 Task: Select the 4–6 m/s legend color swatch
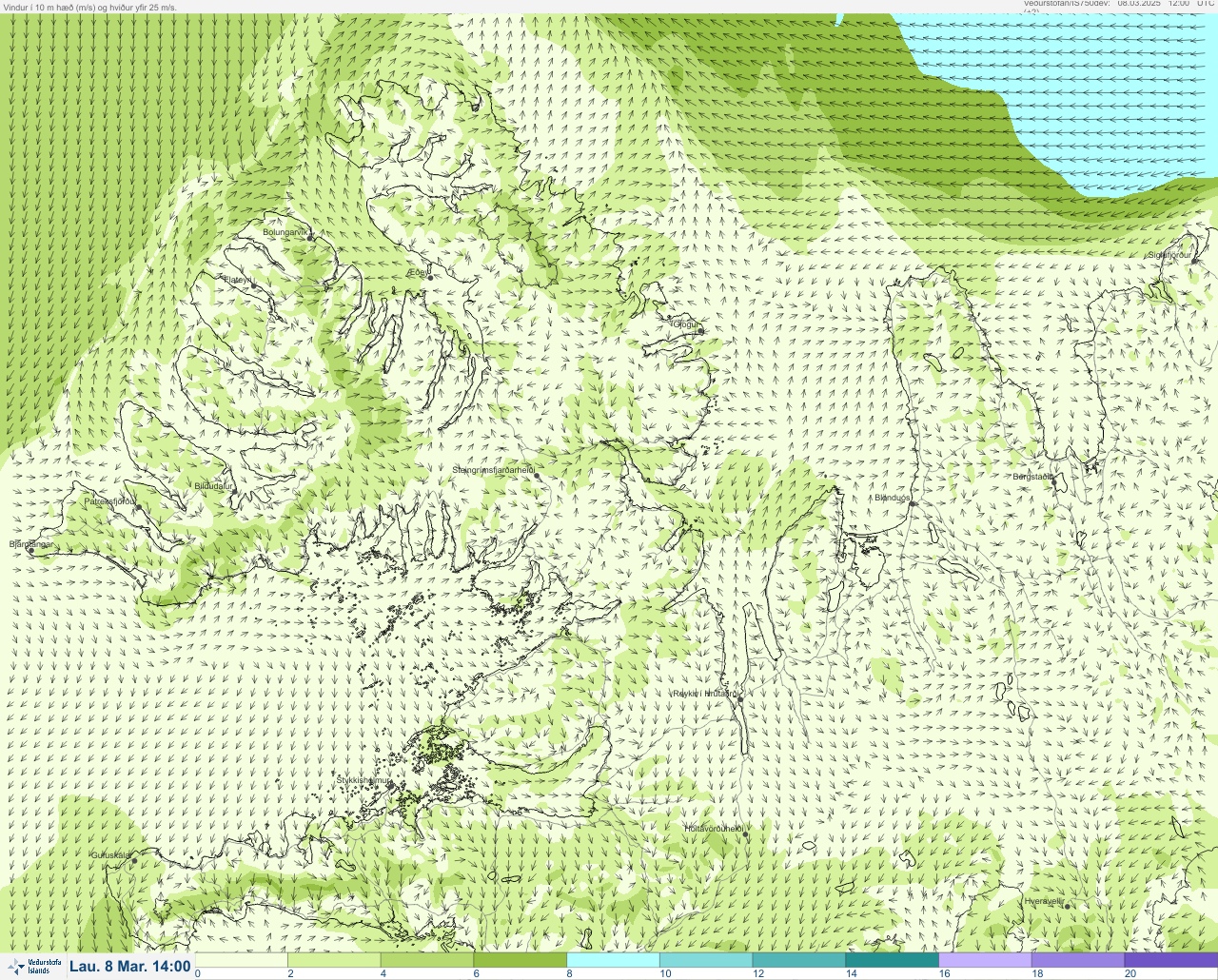coord(428,960)
